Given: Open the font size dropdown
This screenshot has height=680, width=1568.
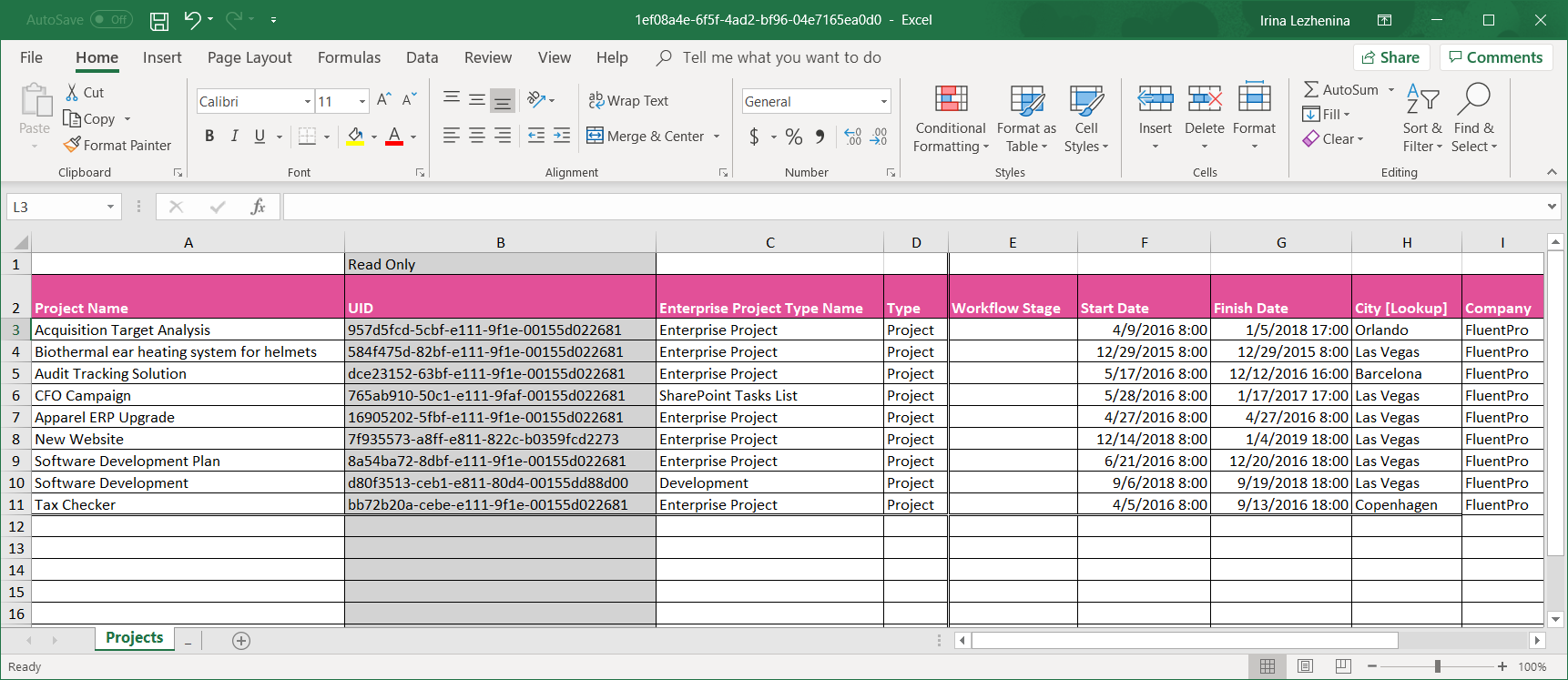Looking at the screenshot, I should (x=362, y=101).
